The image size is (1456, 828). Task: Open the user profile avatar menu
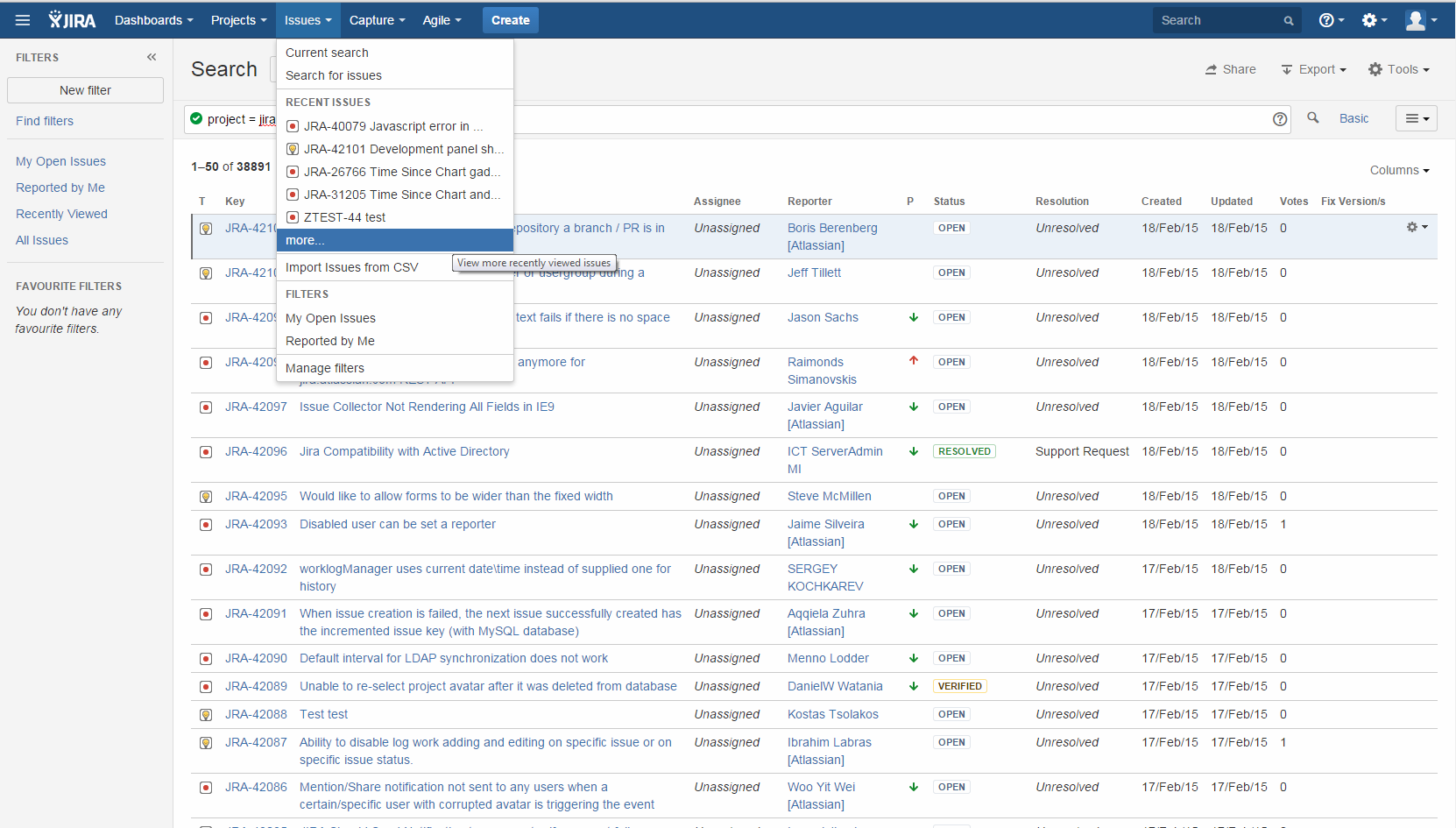click(x=1420, y=20)
